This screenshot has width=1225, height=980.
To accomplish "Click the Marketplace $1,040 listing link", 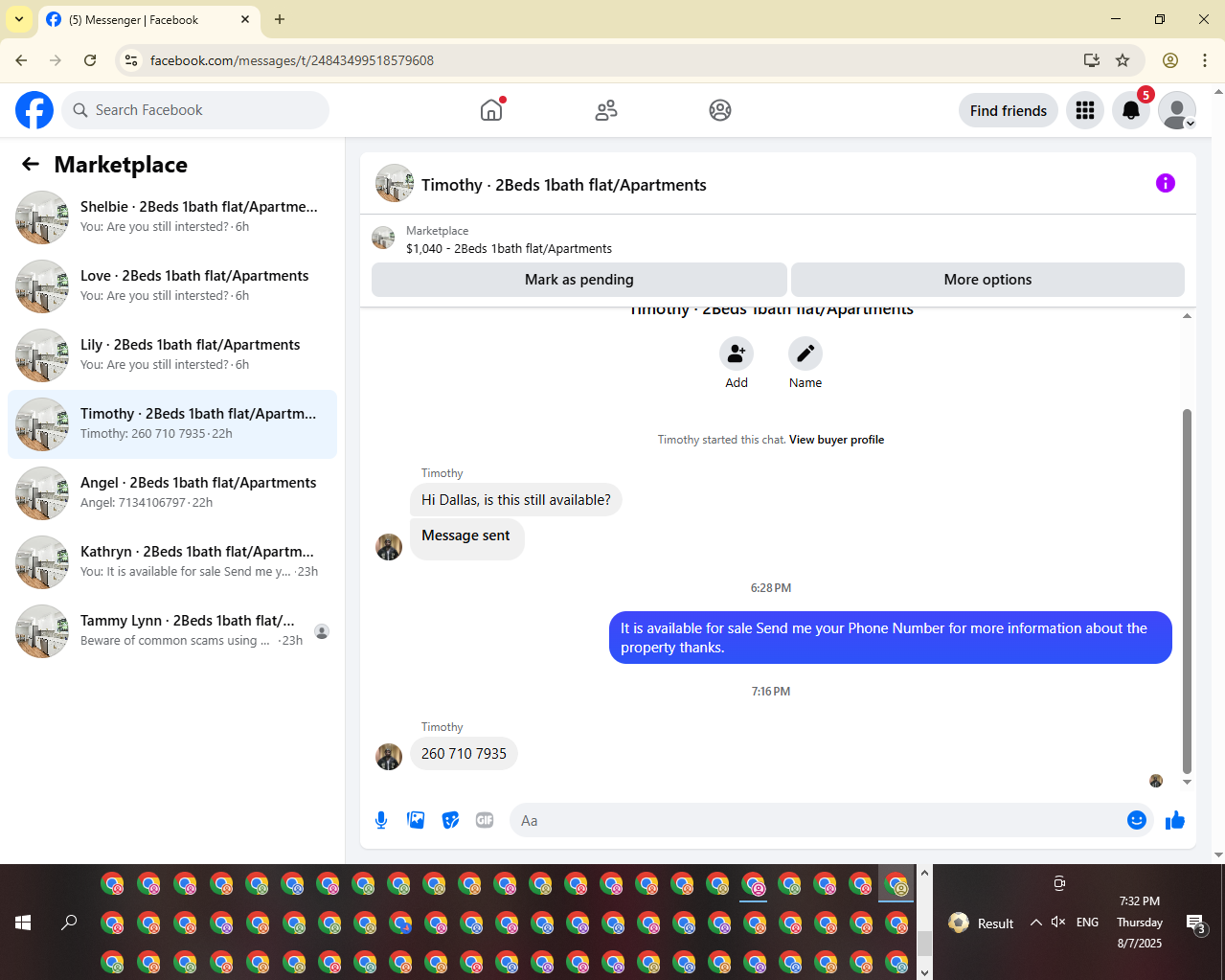I will coord(509,248).
